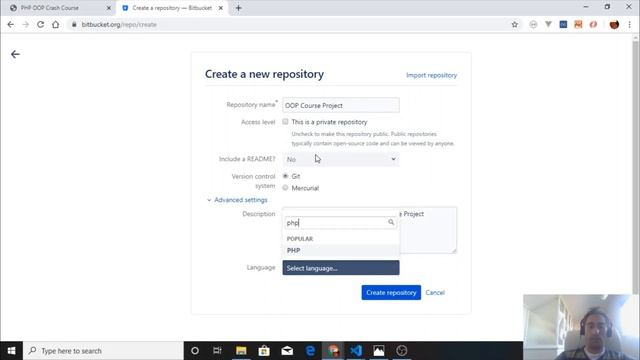This screenshot has height=360, width=640.
Task: Open OBS Studio from the taskbar
Action: pyautogui.click(x=402, y=351)
